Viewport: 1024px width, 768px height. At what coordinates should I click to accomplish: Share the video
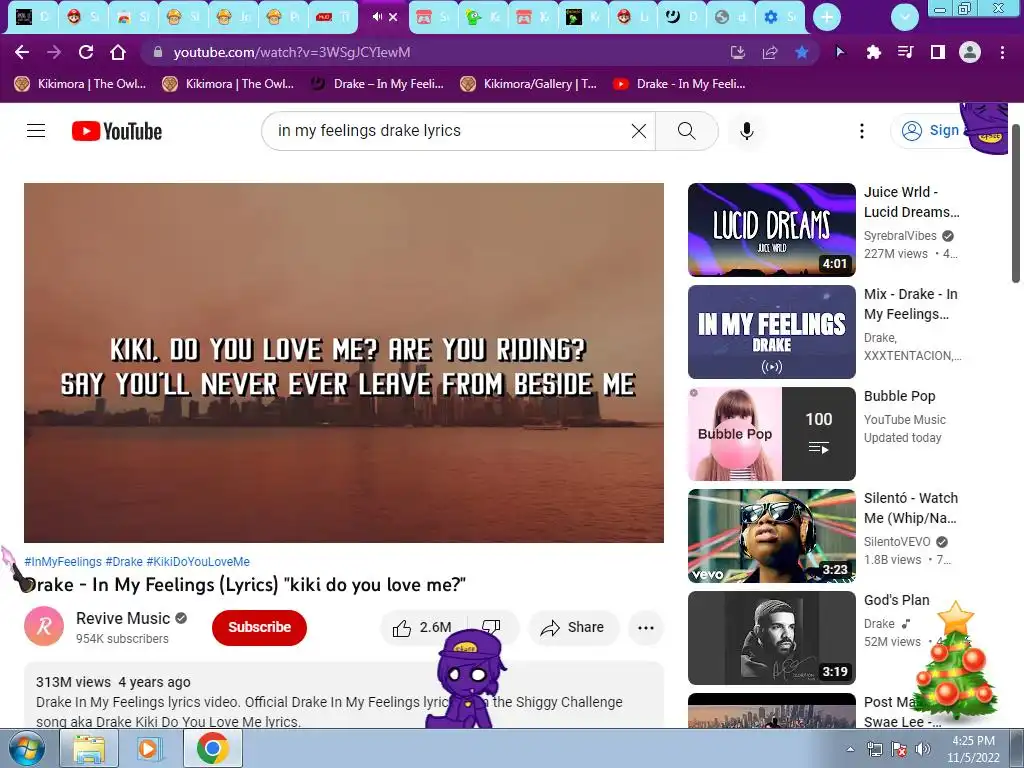[x=572, y=628]
